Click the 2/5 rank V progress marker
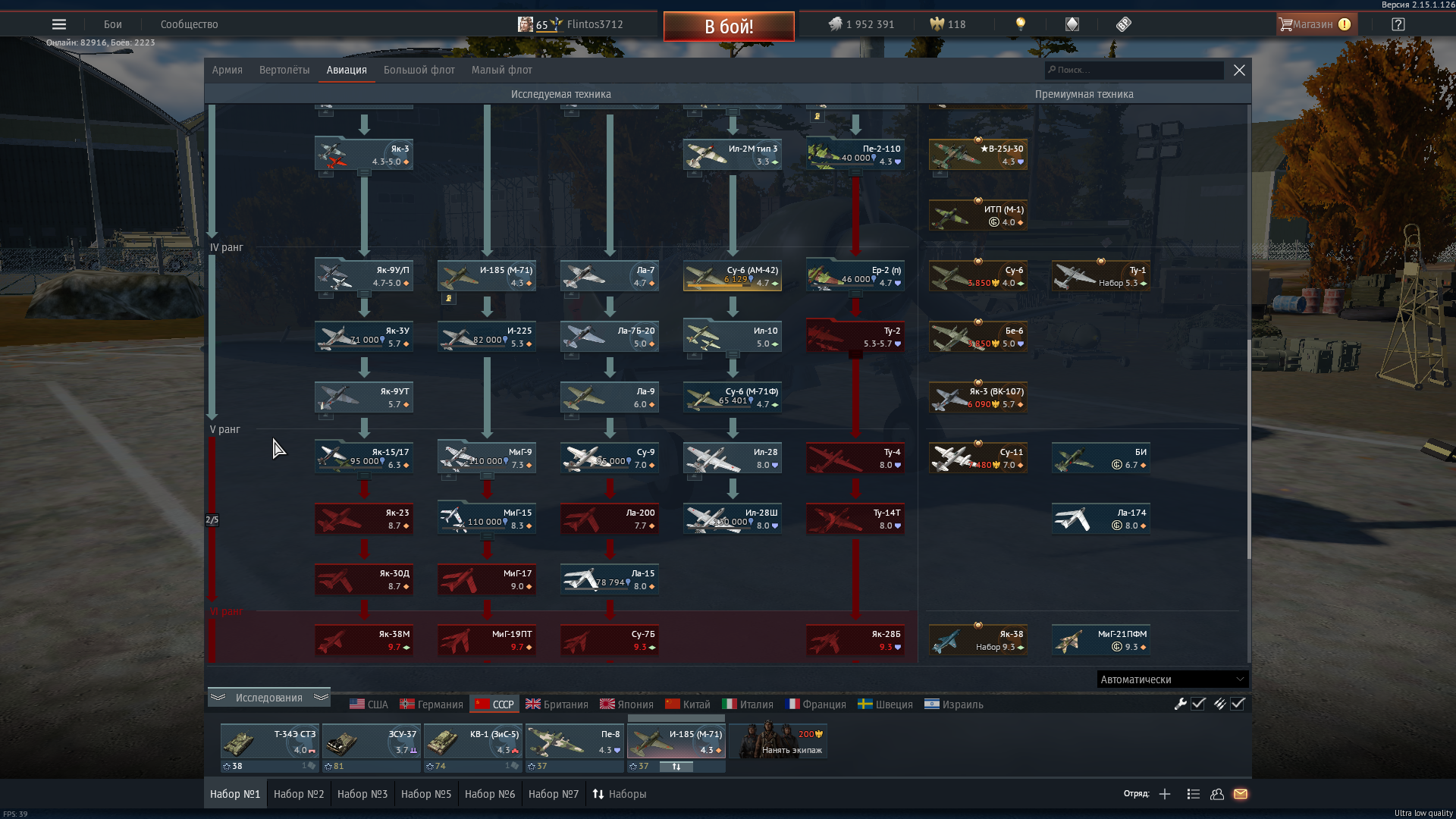 [212, 520]
